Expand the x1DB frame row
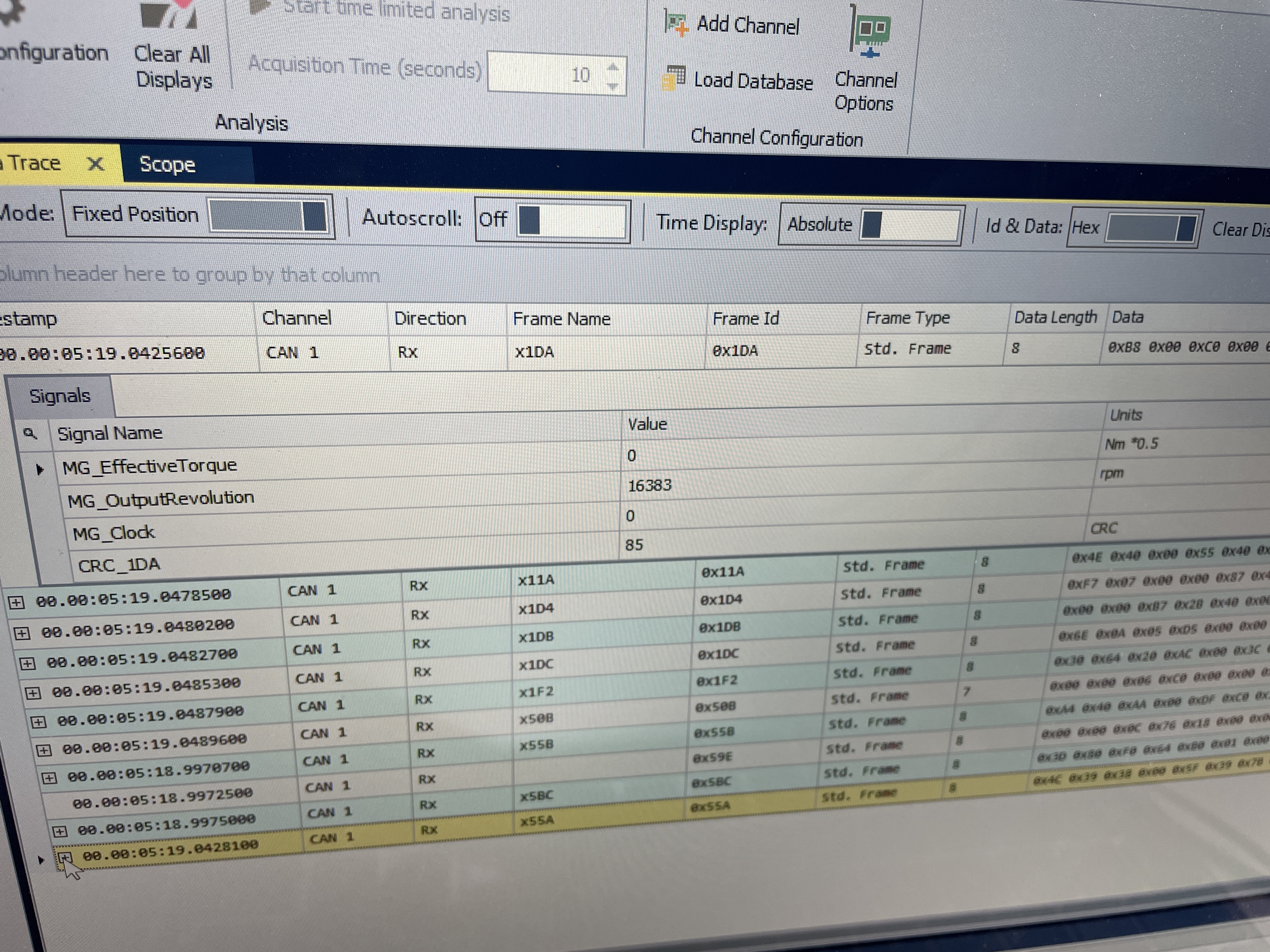 [x=27, y=664]
